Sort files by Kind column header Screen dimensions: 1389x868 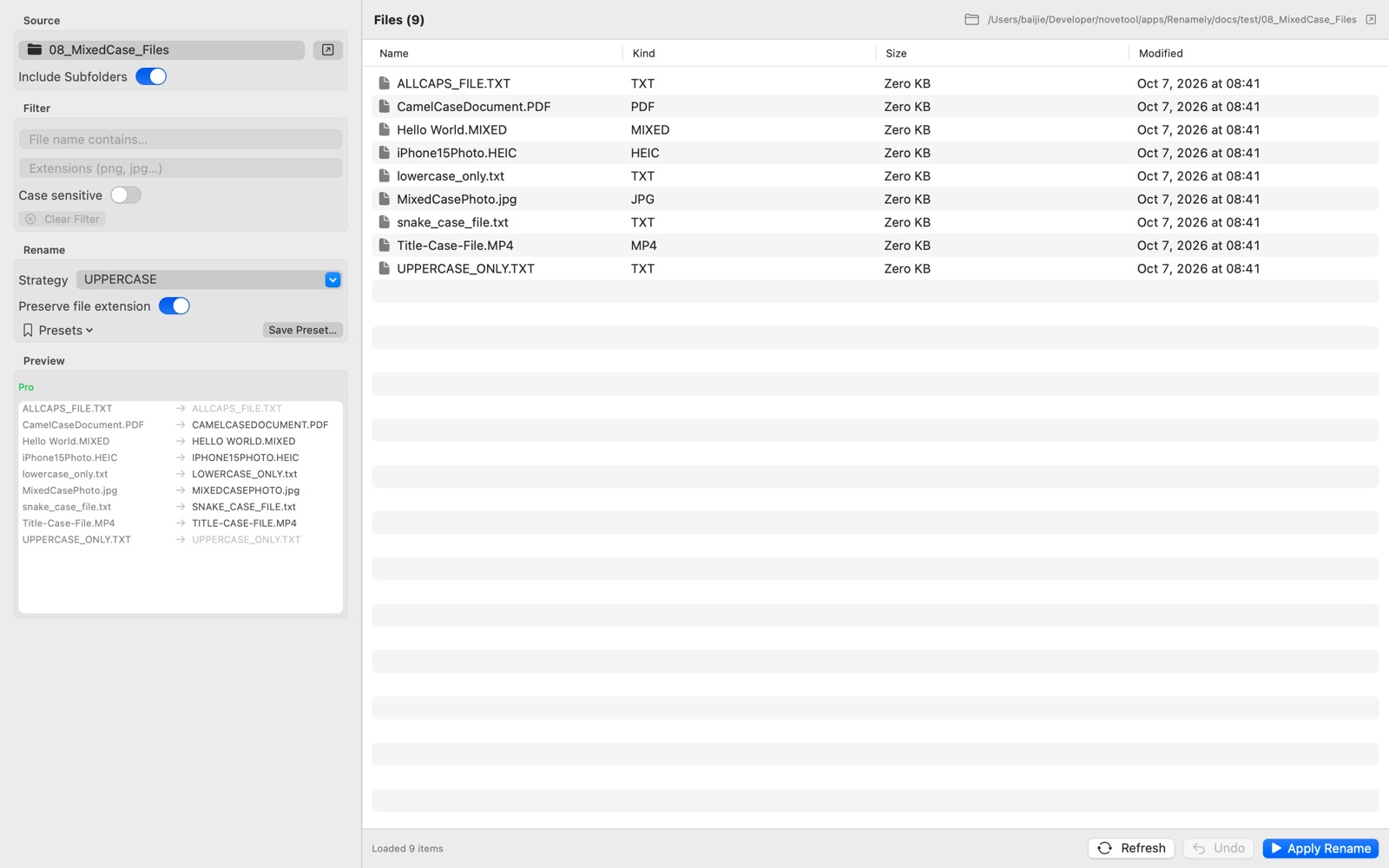(x=644, y=53)
